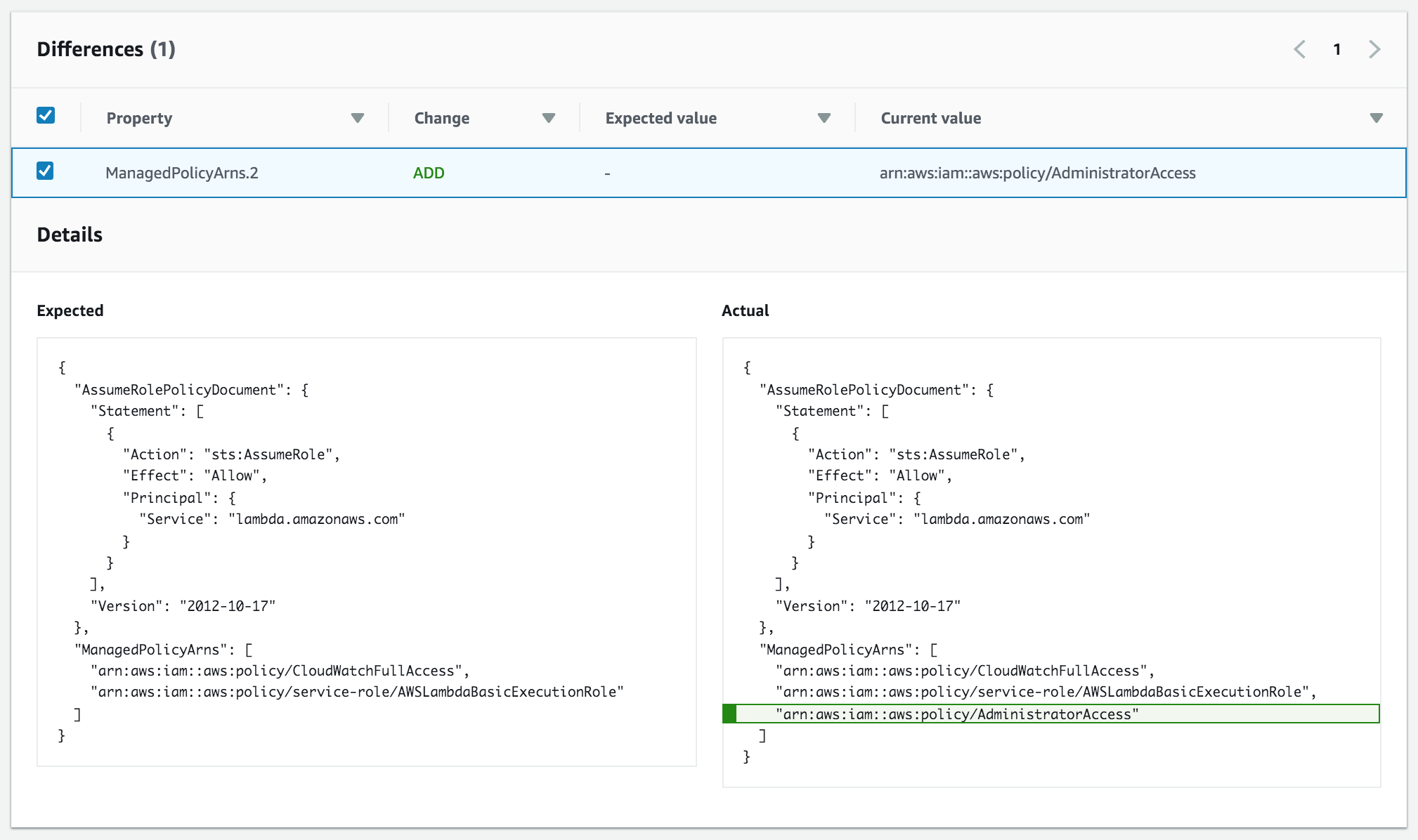The image size is (1418, 840).
Task: Click the Current value column header
Action: point(930,118)
